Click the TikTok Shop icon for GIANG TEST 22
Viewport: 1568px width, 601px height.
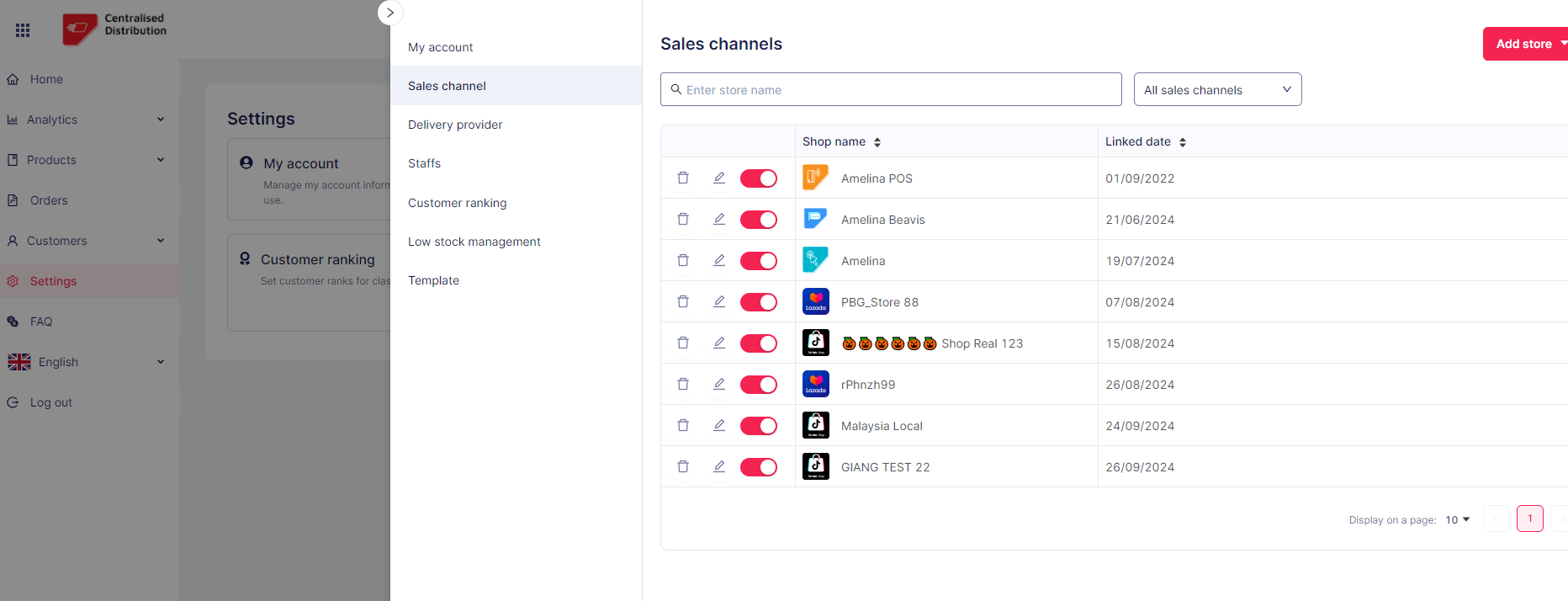pos(815,467)
